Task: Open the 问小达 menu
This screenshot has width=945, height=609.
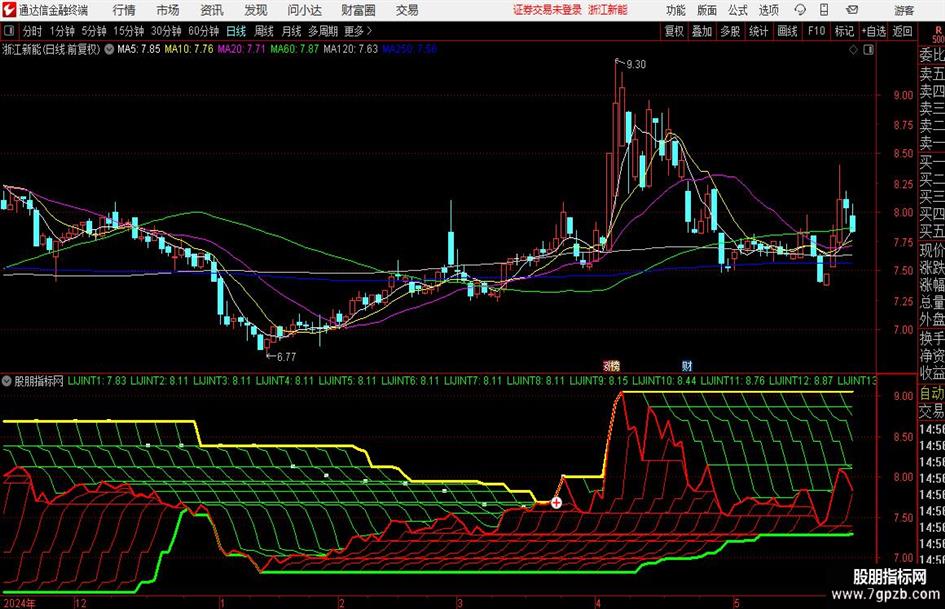Action: (x=304, y=10)
